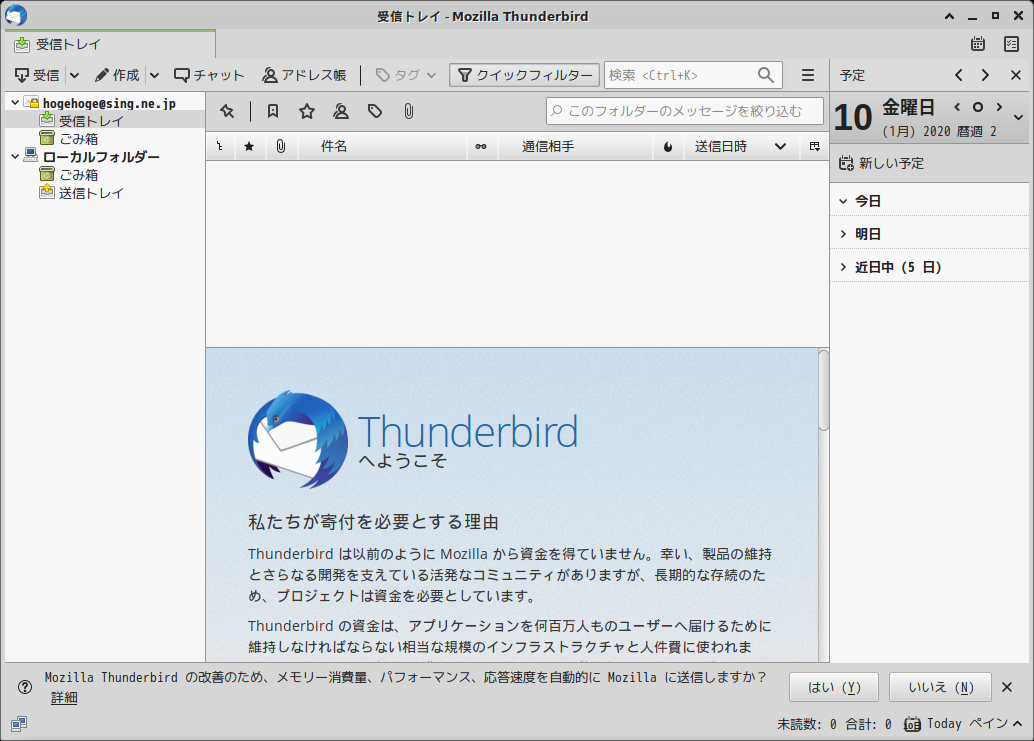Viewport: 1034px width, 741px height.
Task: Click the folder message filter field
Action: coord(684,111)
